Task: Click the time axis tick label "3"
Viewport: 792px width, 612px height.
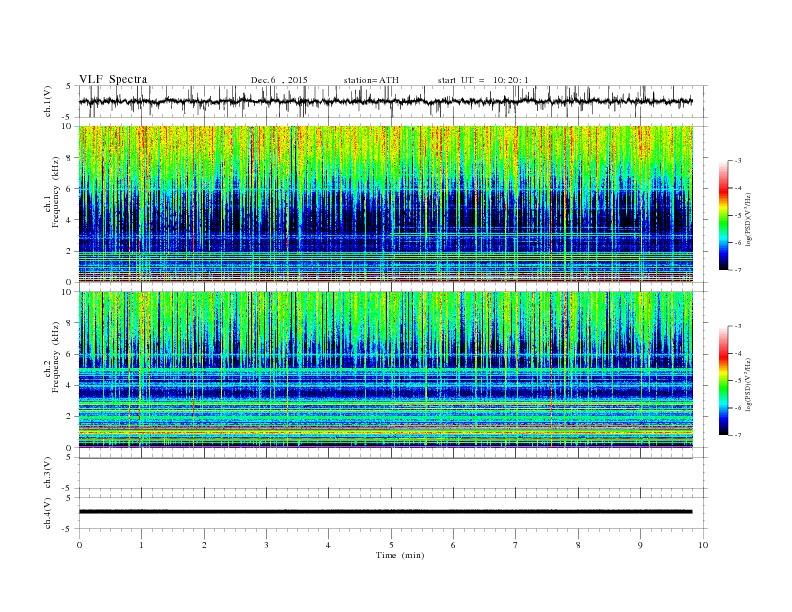Action: [266, 545]
